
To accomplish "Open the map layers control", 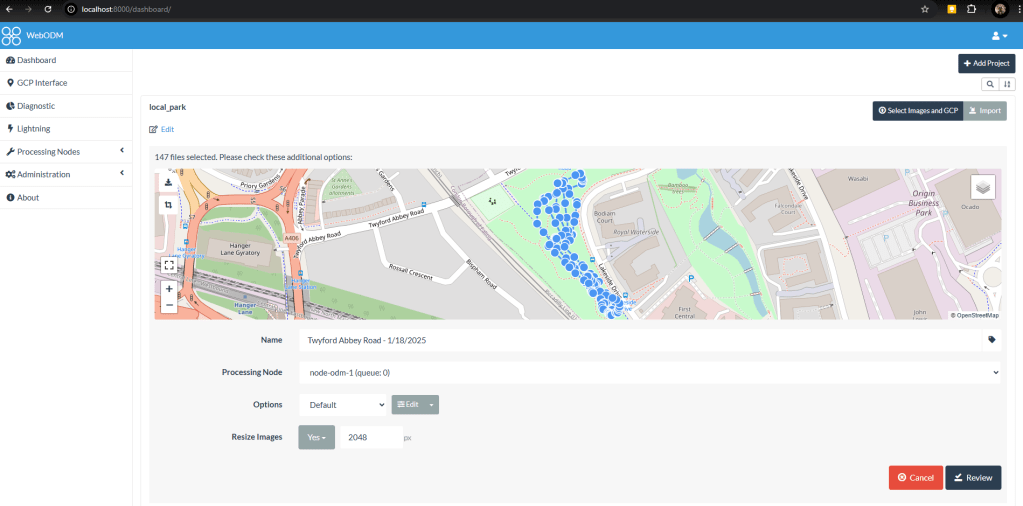I will click(x=982, y=187).
